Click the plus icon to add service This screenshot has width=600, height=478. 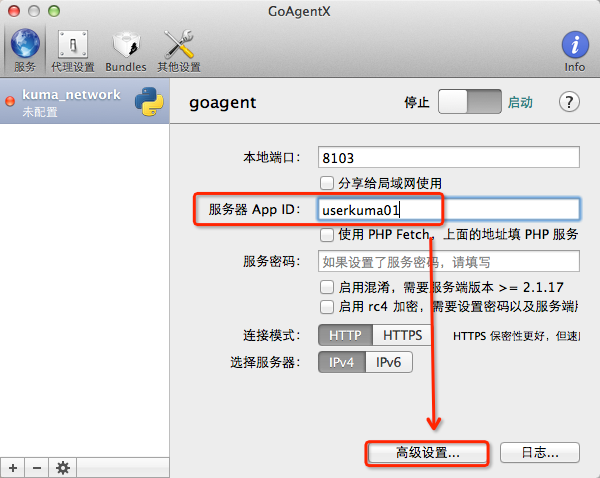[13, 467]
